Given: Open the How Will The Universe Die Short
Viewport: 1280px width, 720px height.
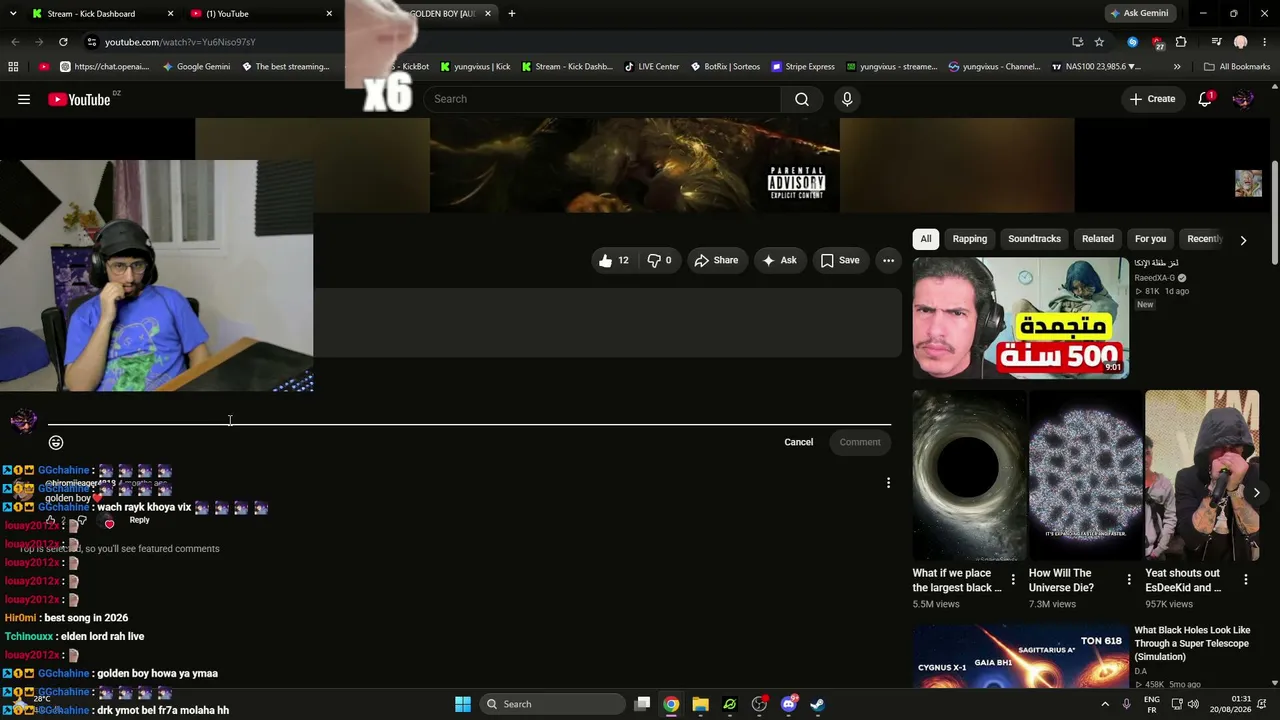Looking at the screenshot, I should (x=1086, y=475).
